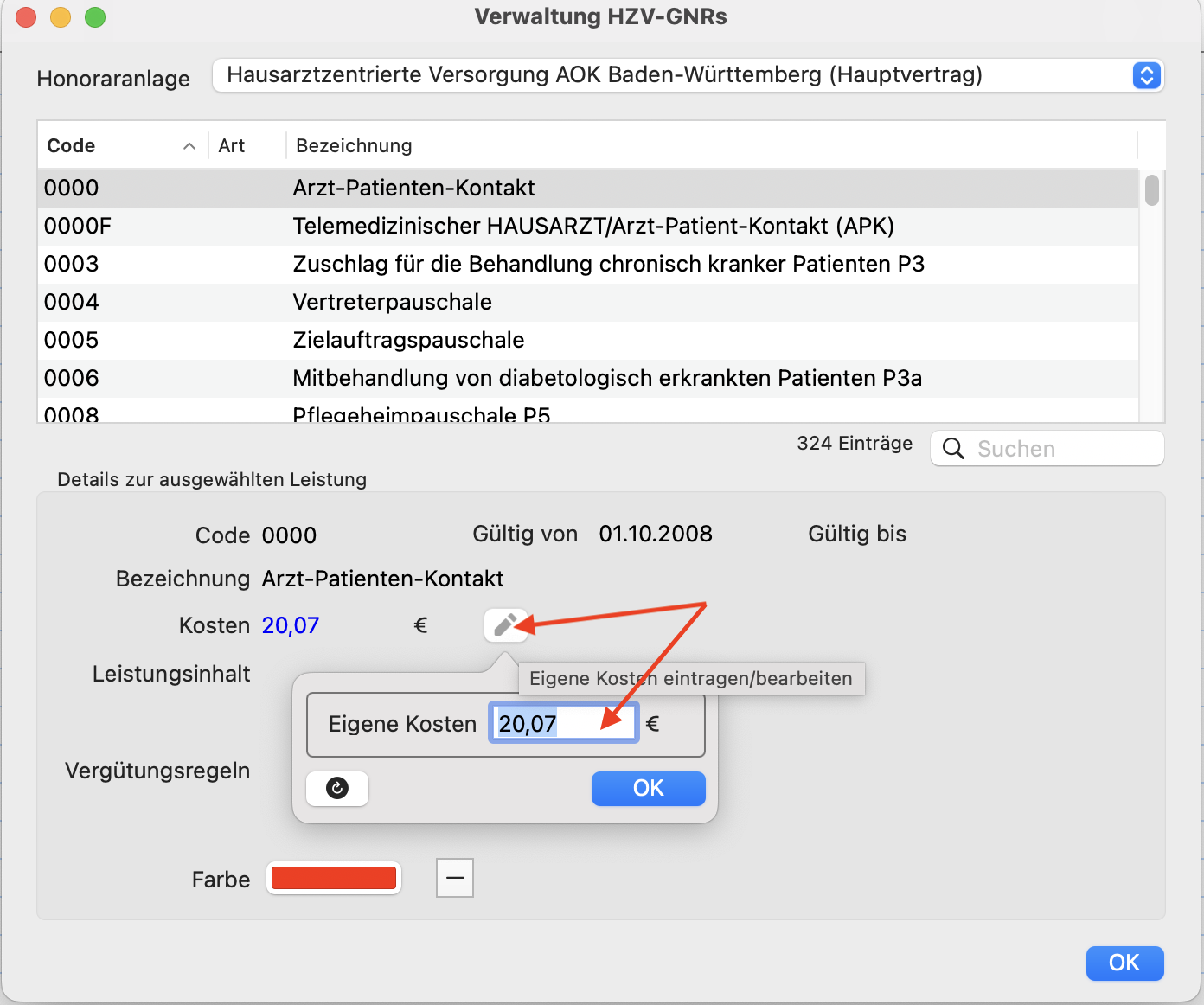Sort the list by Code column header
Viewport: 1204px width, 1005px height.
[x=122, y=145]
